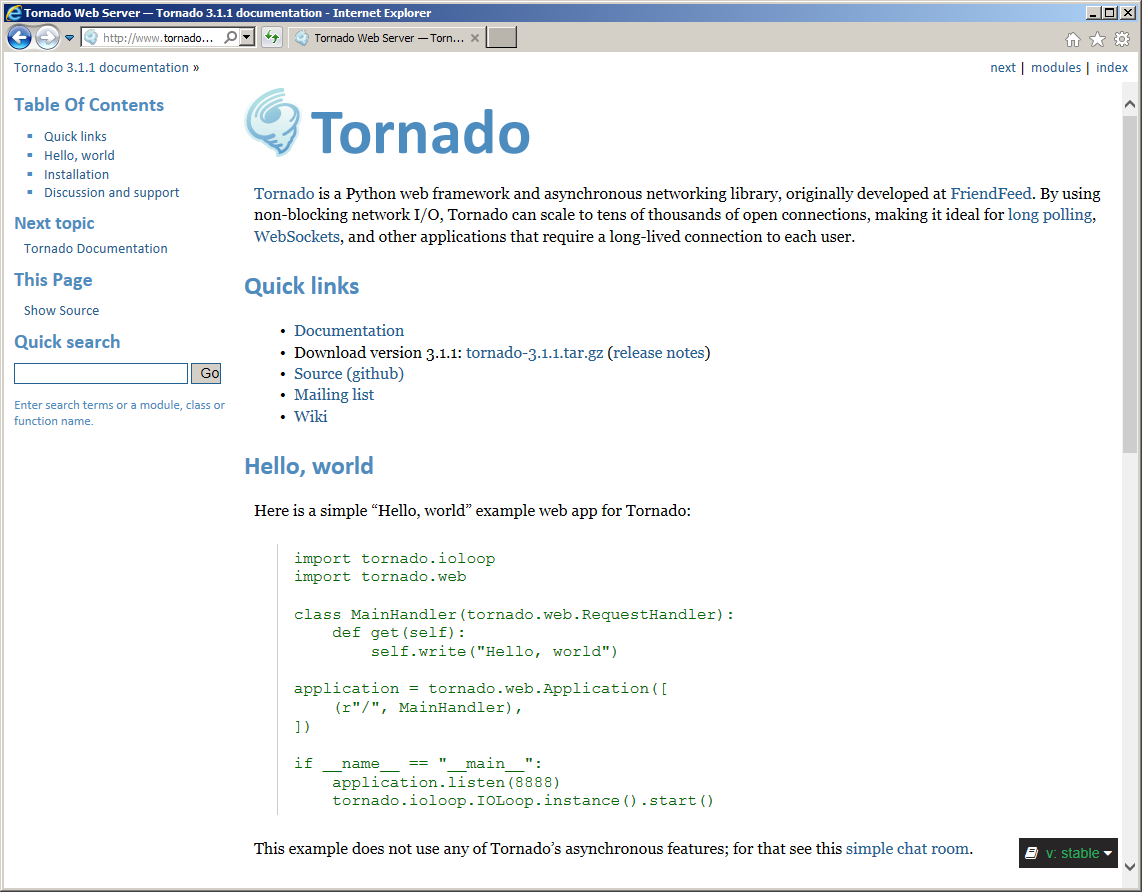The width and height of the screenshot is (1142, 892).
Task: Open the modules link
Action: (1055, 67)
